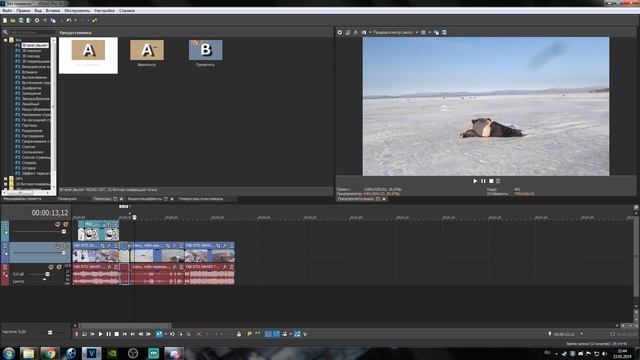Open the Auto Ripple mode dropdown arrow
The width and height of the screenshot is (640, 360).
point(291,334)
